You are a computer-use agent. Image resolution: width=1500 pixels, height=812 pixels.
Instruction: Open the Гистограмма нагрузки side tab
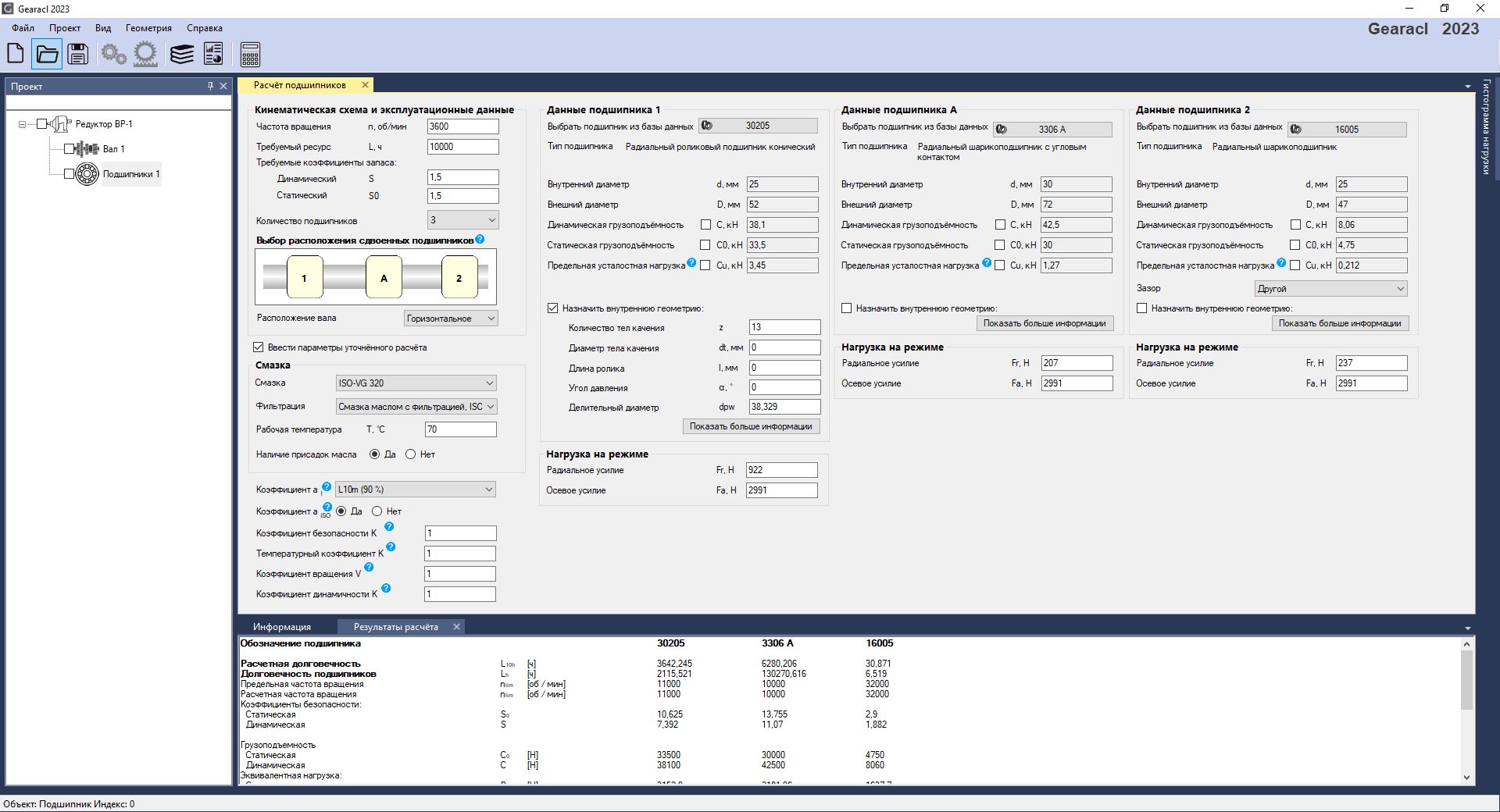pyautogui.click(x=1487, y=126)
